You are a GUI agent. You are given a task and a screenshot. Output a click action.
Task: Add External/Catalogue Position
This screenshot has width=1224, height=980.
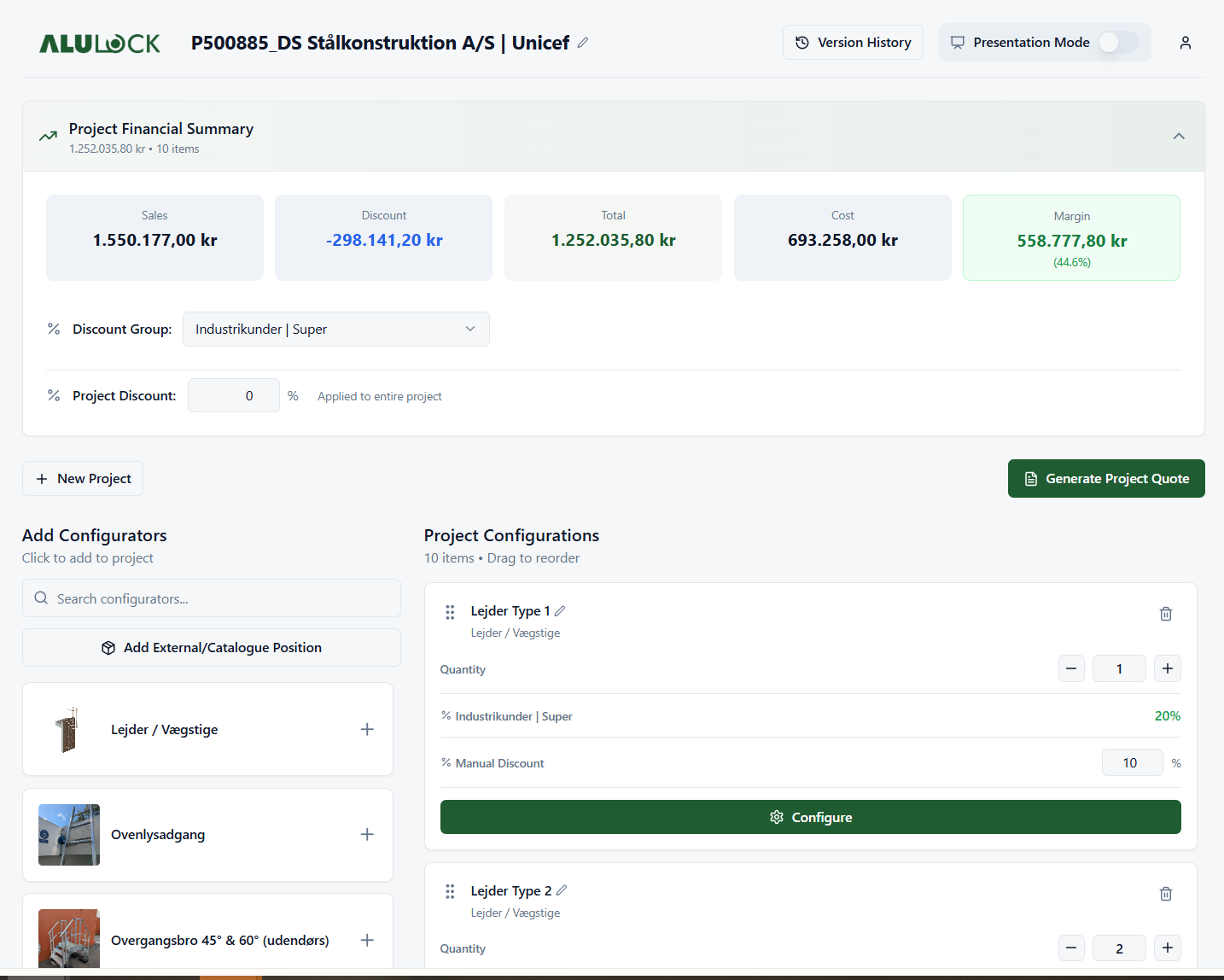[212, 648]
